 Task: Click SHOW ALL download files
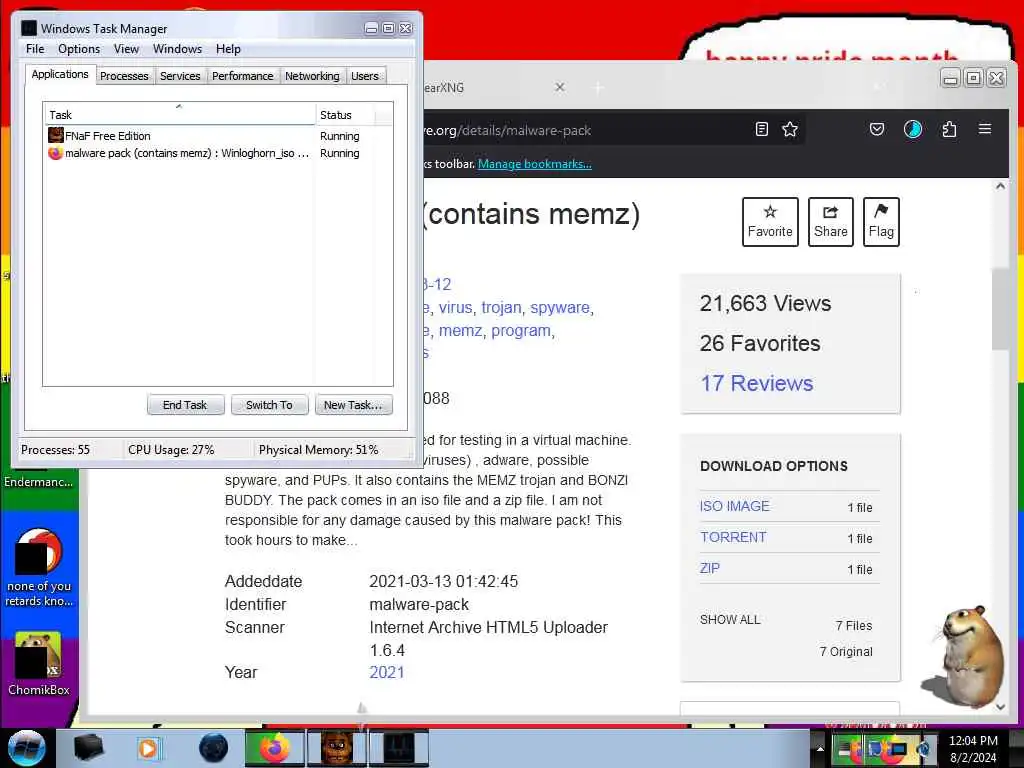pyautogui.click(x=730, y=619)
